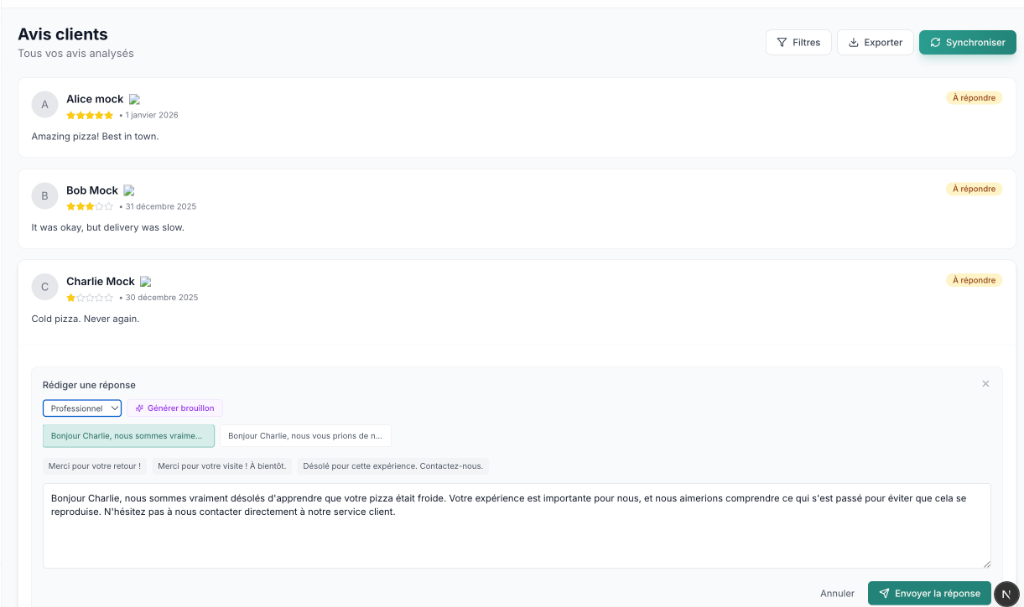Insert 'Merci pour votre retour !' template
Screen dimensions: 1024x607
click(95, 466)
